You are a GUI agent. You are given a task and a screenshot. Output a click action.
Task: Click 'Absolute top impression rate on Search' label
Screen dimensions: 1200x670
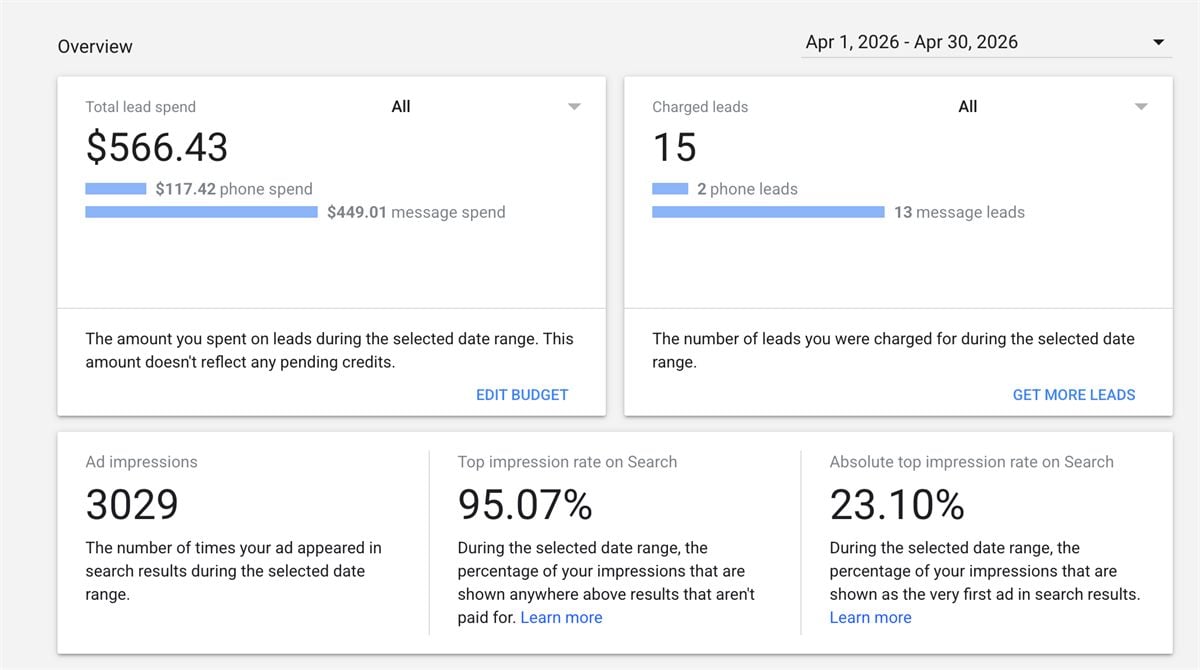(x=971, y=462)
